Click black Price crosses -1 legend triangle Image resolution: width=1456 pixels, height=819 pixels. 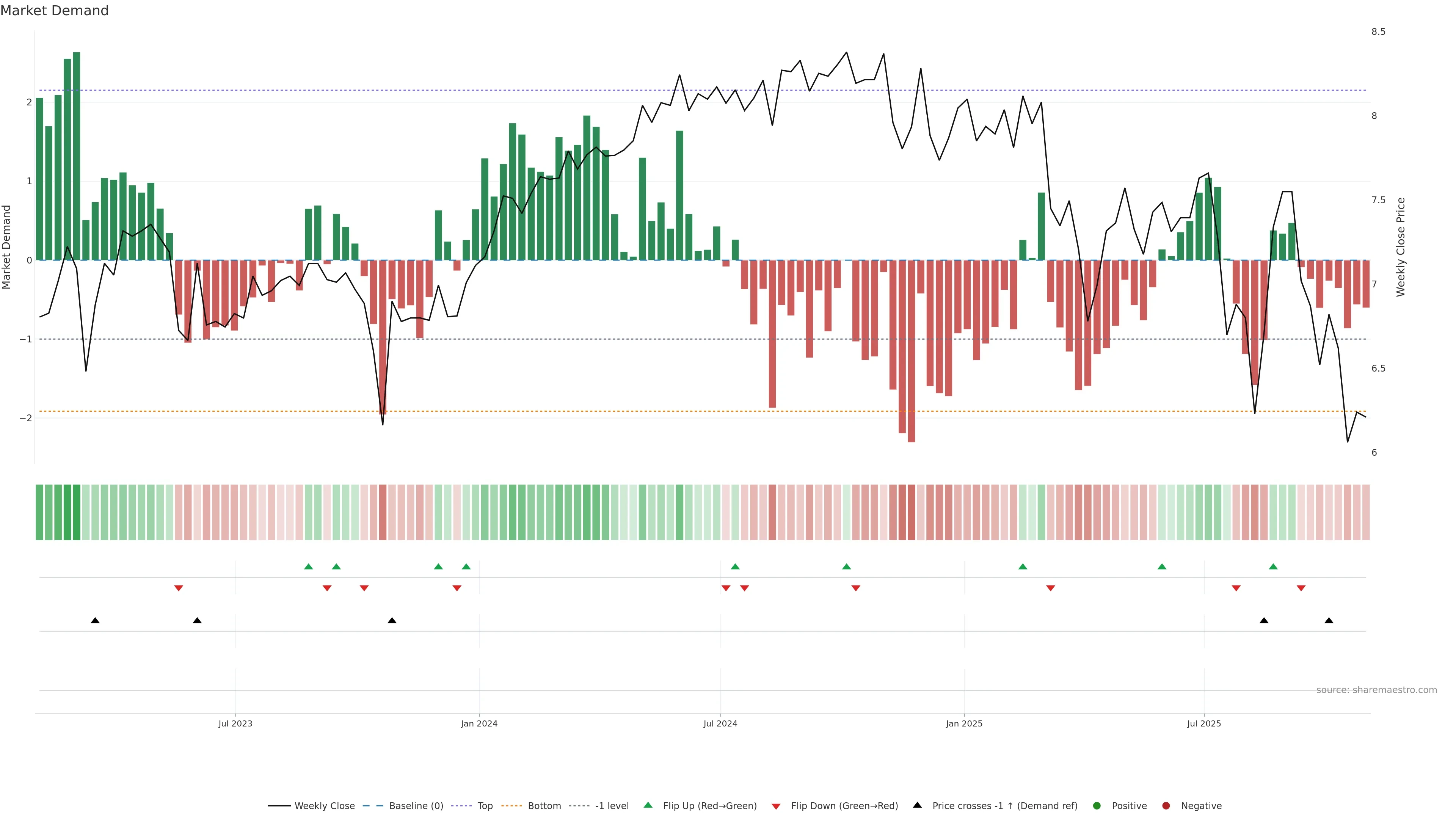(x=917, y=805)
